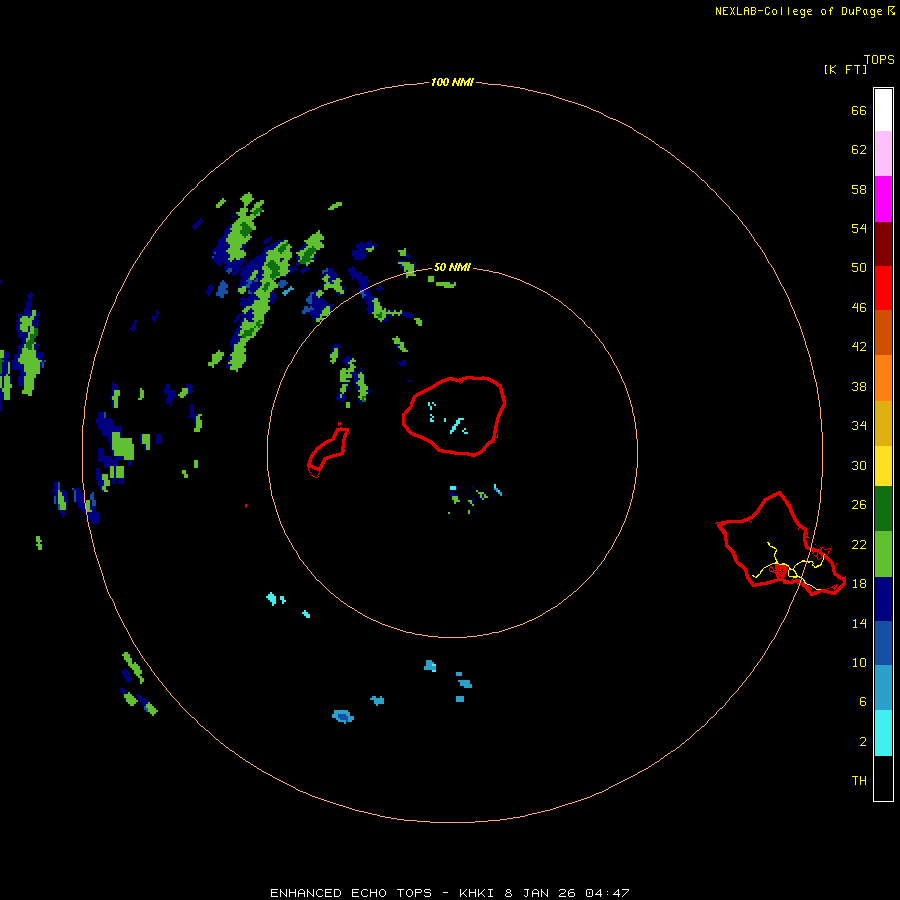Click the white swatch in the tops legend

(883, 110)
